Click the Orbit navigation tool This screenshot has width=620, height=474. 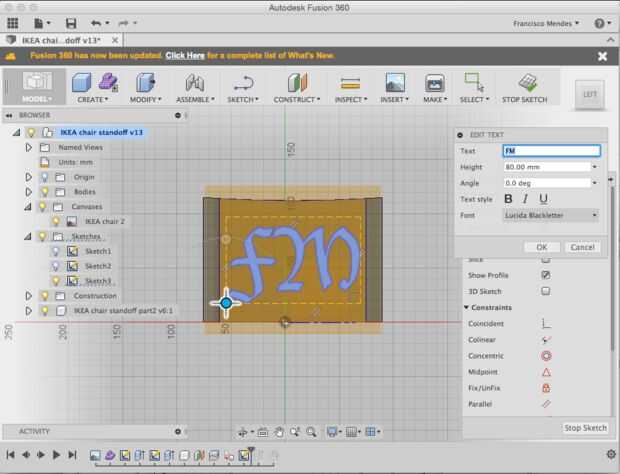click(242, 432)
